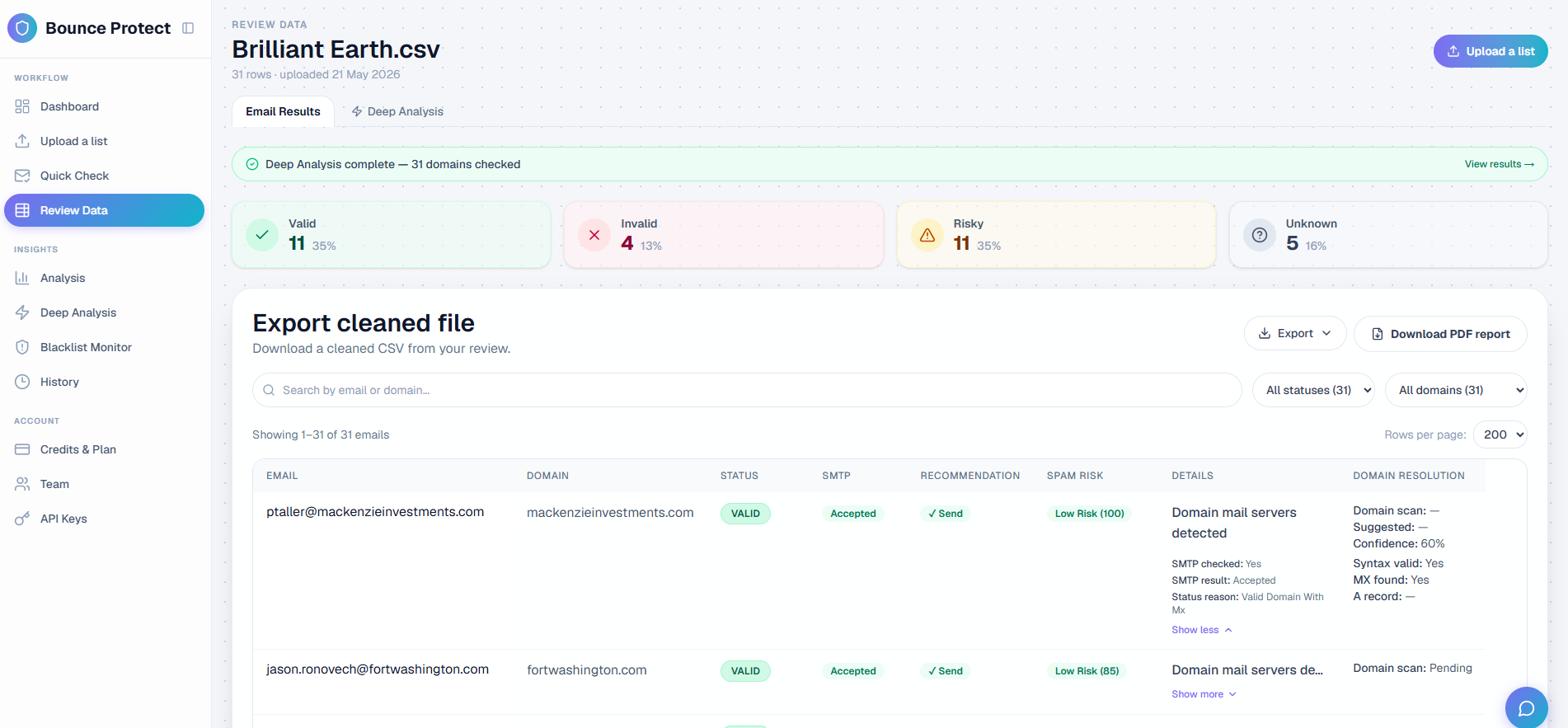Click the Bounce Protect shield logo

[22, 28]
